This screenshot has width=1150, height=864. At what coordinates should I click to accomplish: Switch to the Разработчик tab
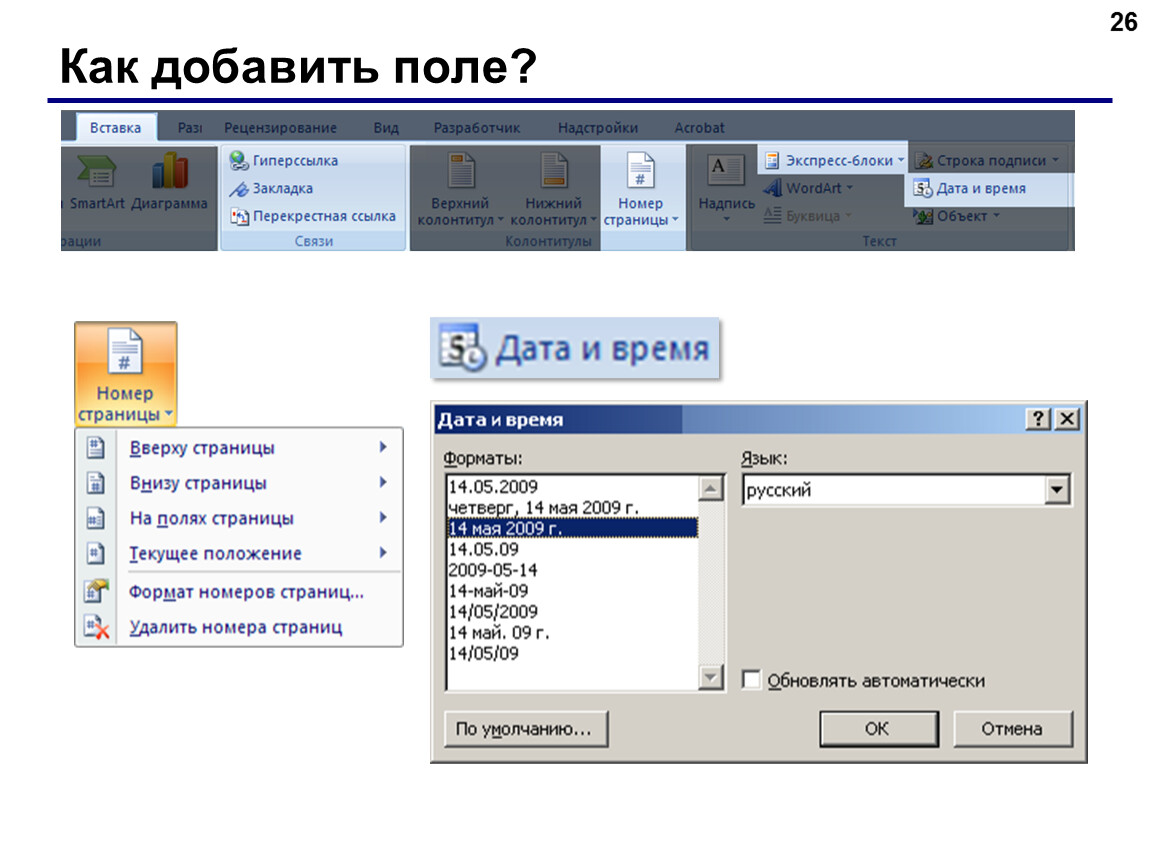pos(477,128)
